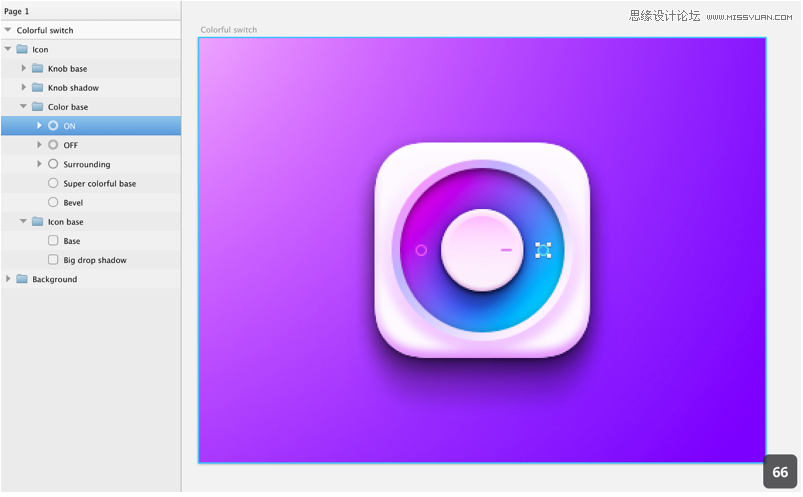
Task: Select the Bevel layer label
Action: pyautogui.click(x=73, y=203)
